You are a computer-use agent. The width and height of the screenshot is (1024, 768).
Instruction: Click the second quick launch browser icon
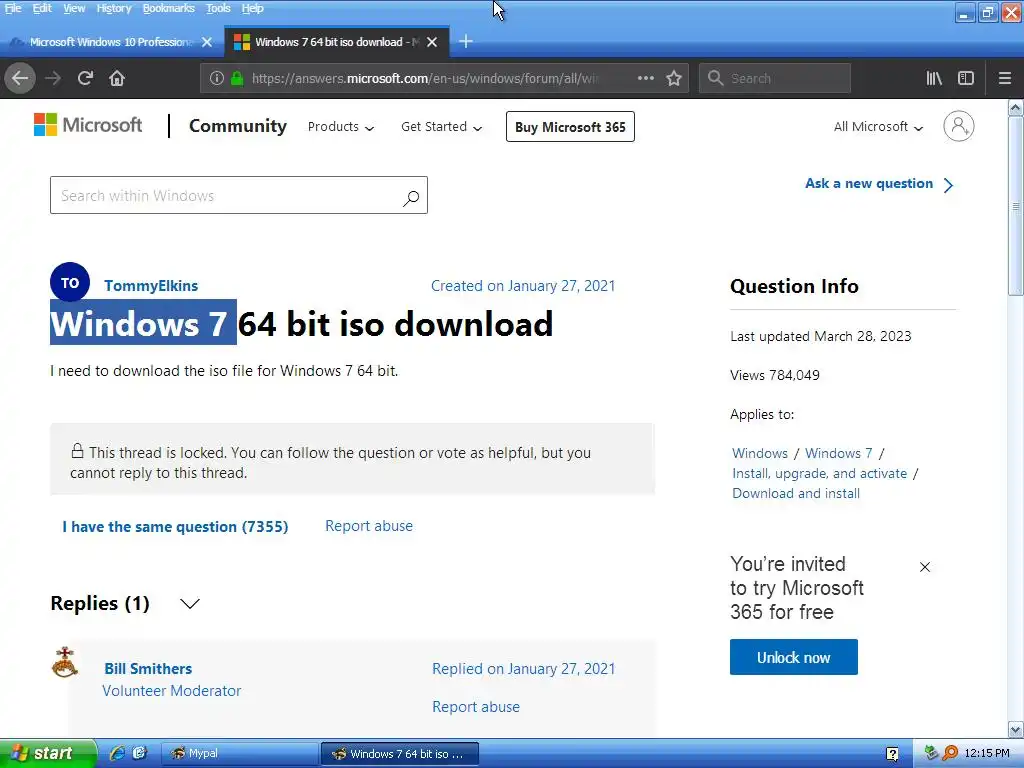139,753
